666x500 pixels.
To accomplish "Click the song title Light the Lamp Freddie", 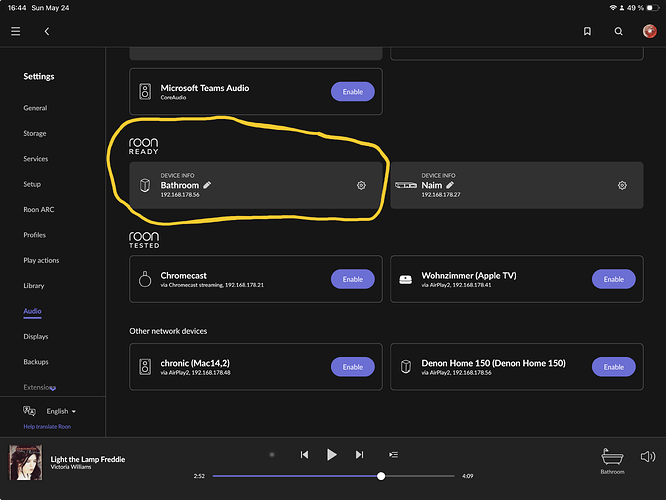I will click(x=88, y=459).
